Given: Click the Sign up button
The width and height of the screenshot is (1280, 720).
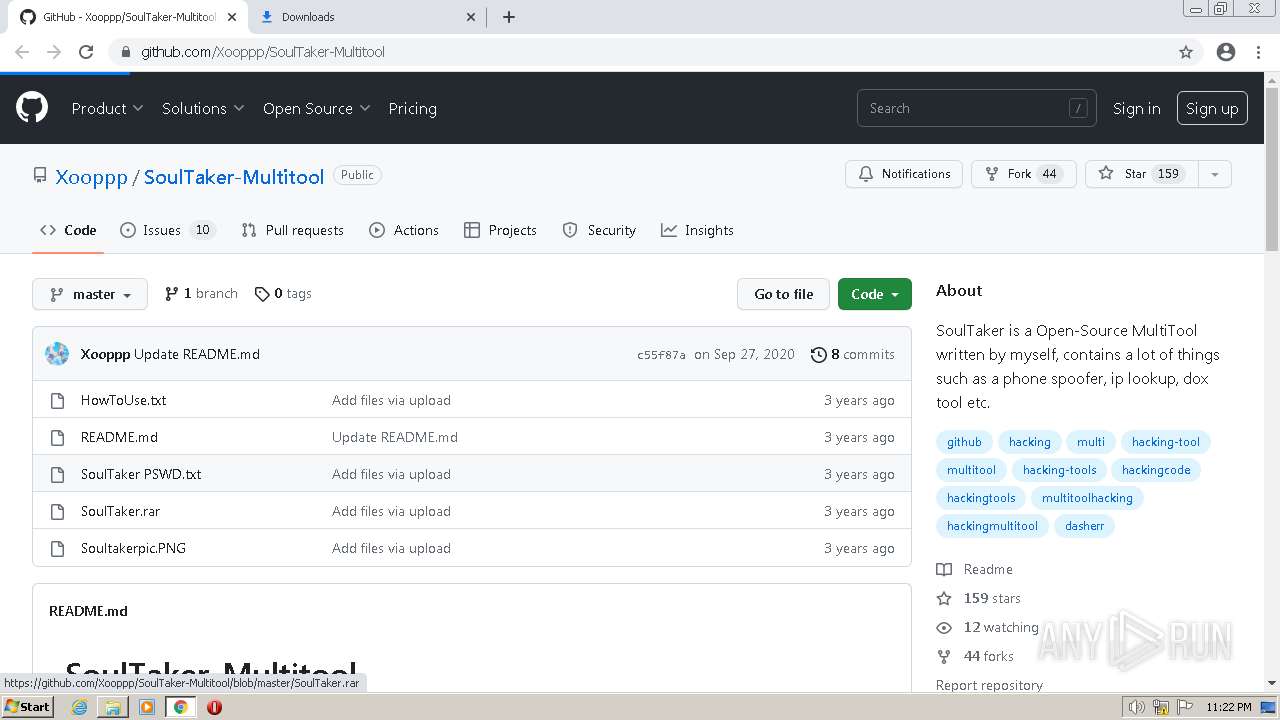Looking at the screenshot, I should 1212,108.
